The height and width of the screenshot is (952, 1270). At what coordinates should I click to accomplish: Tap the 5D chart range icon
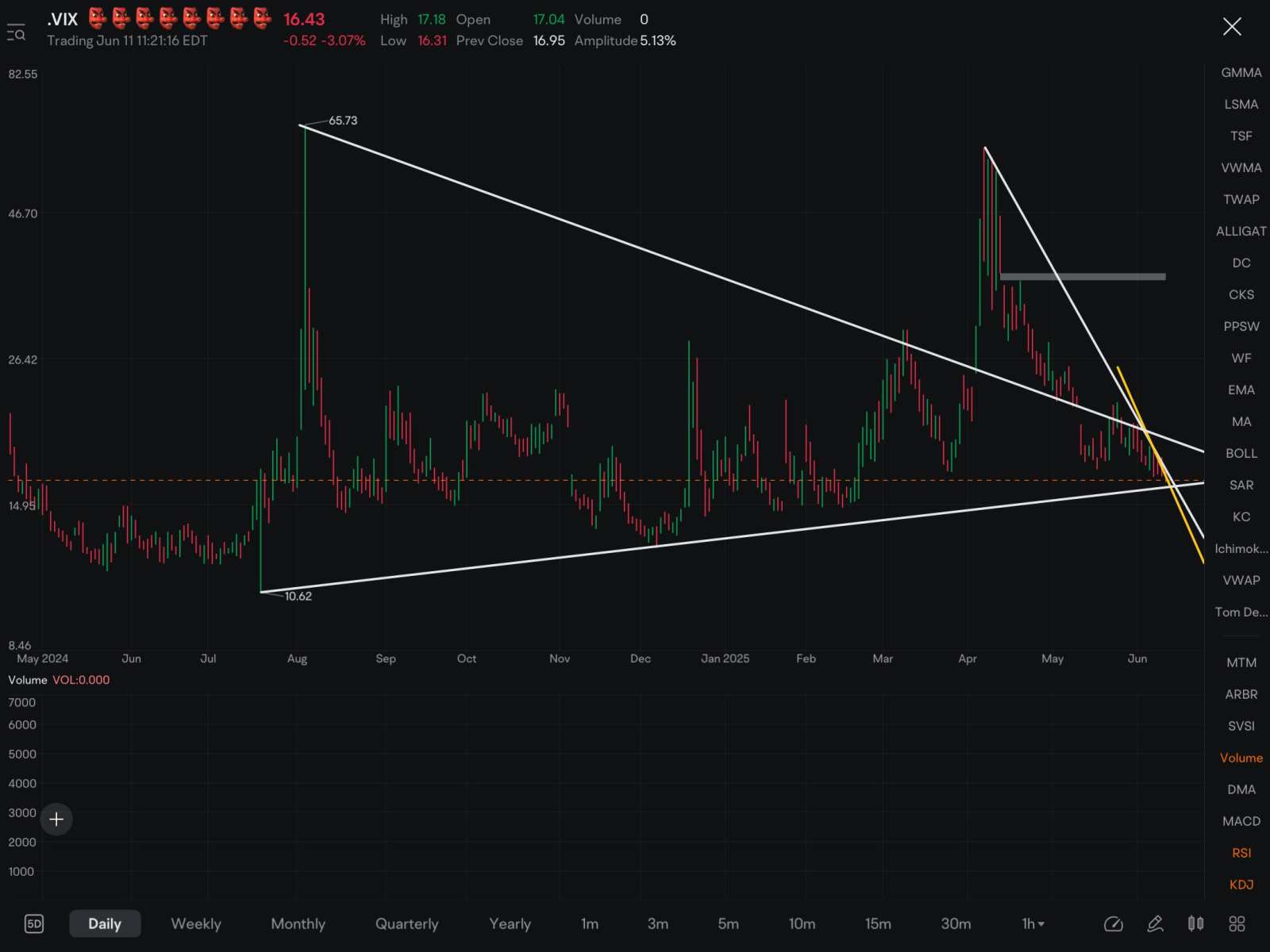tap(34, 923)
